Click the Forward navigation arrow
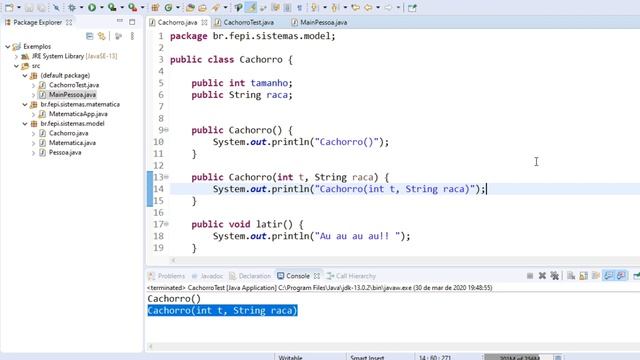Image resolution: width=640 pixels, height=360 pixels. coord(388,7)
